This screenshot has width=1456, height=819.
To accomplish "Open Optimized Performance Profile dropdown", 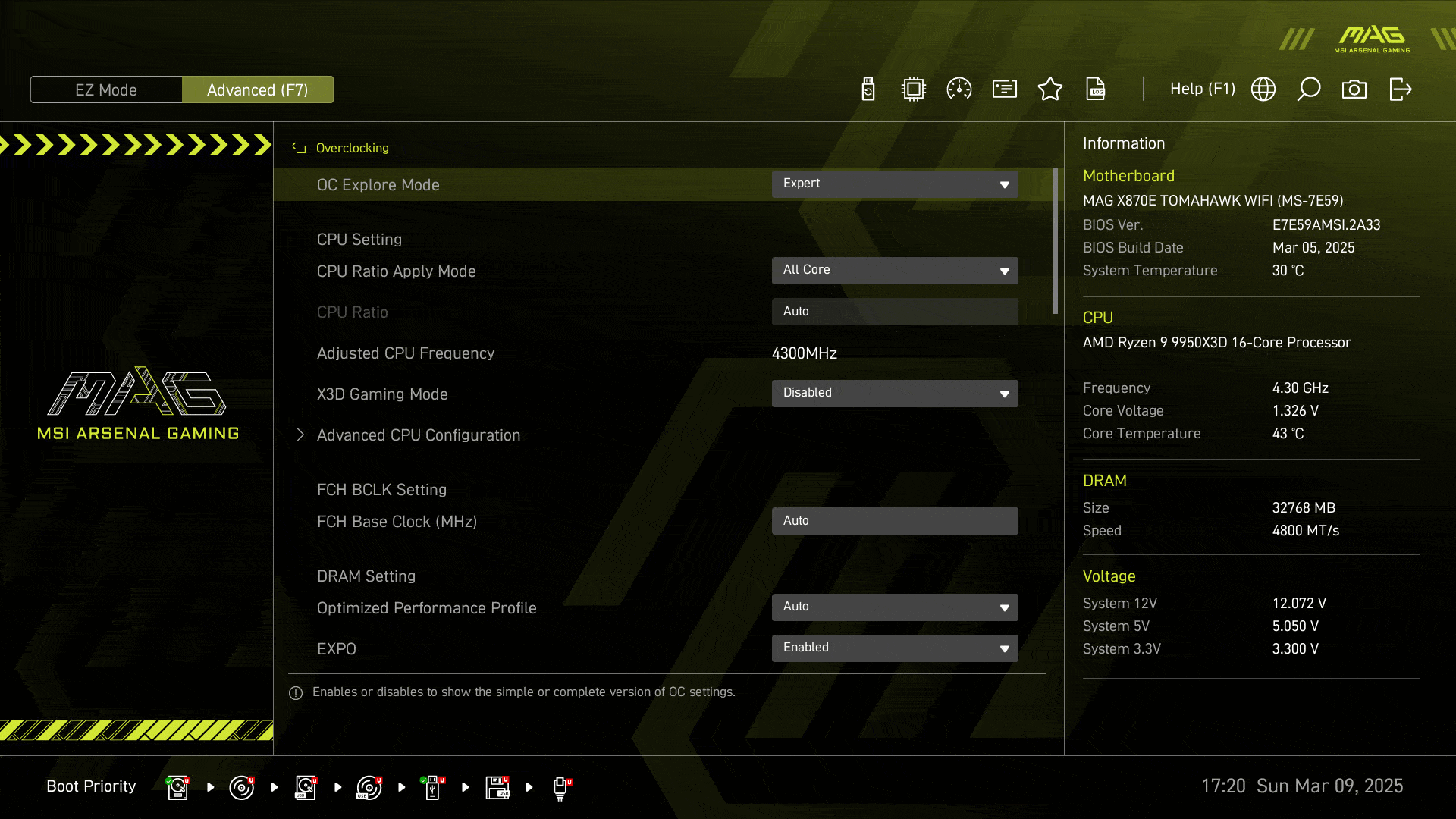I will click(895, 607).
